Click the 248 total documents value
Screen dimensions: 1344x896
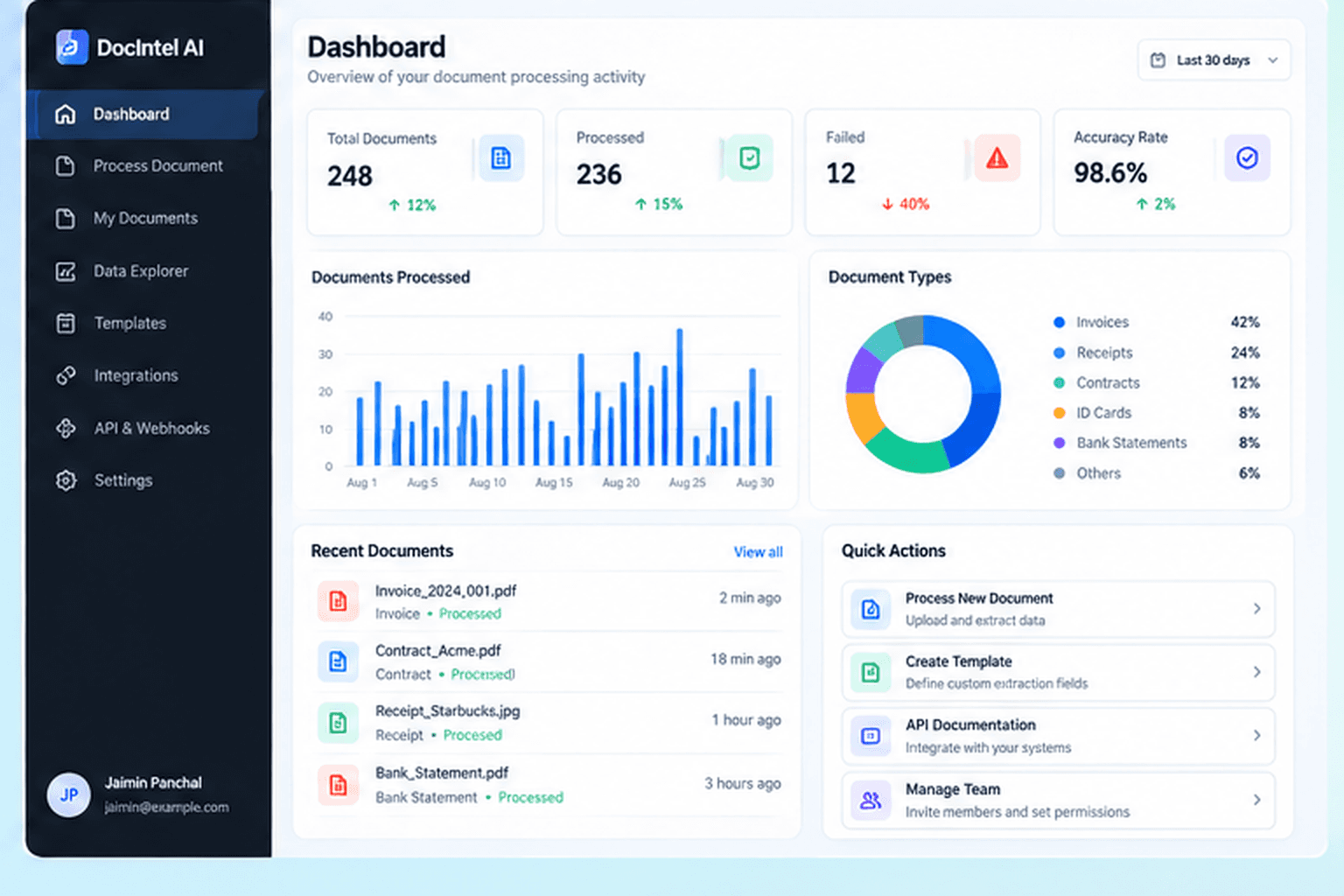350,176
